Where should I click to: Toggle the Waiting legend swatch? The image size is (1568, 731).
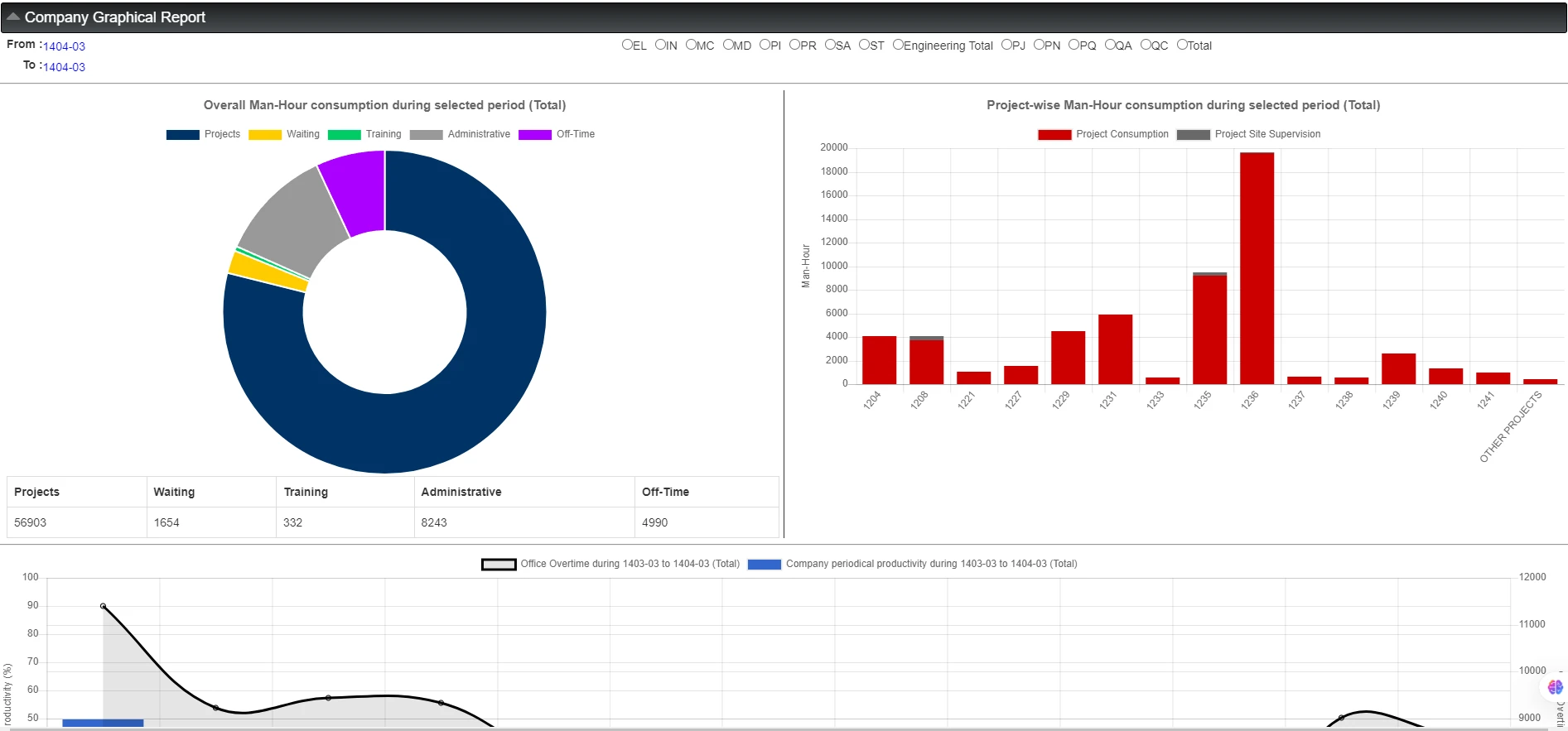tap(265, 135)
